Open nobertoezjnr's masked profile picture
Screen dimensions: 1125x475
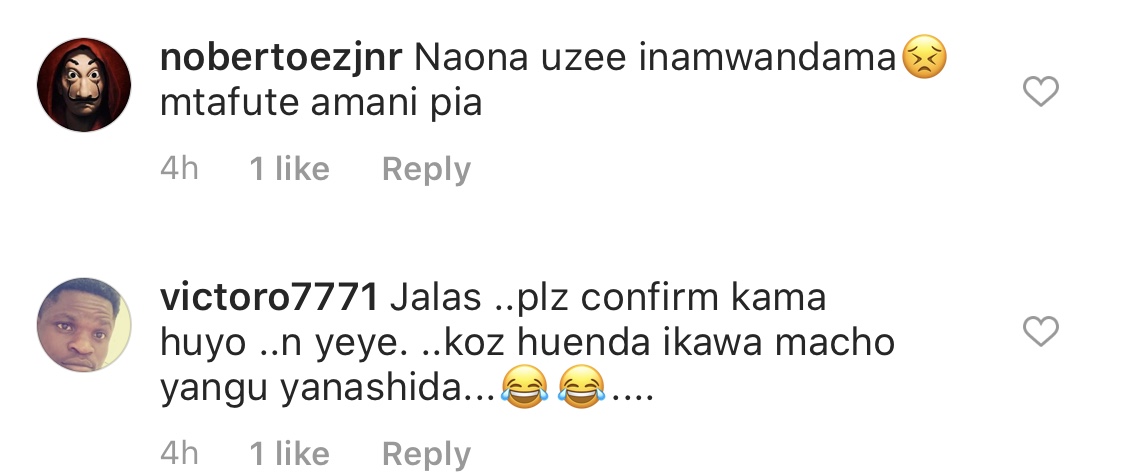[x=84, y=85]
